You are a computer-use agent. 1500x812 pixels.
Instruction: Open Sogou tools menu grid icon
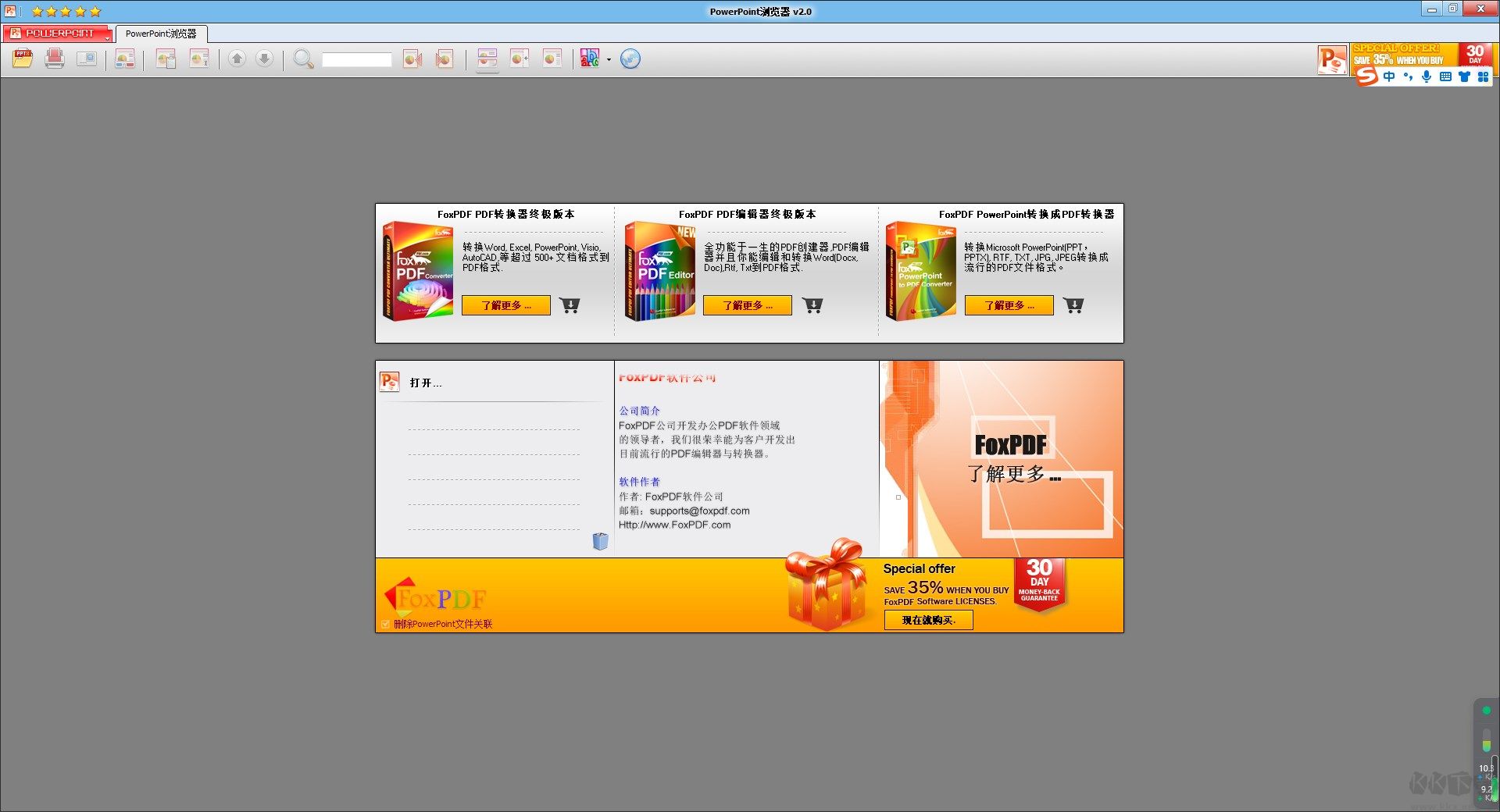click(x=1483, y=77)
